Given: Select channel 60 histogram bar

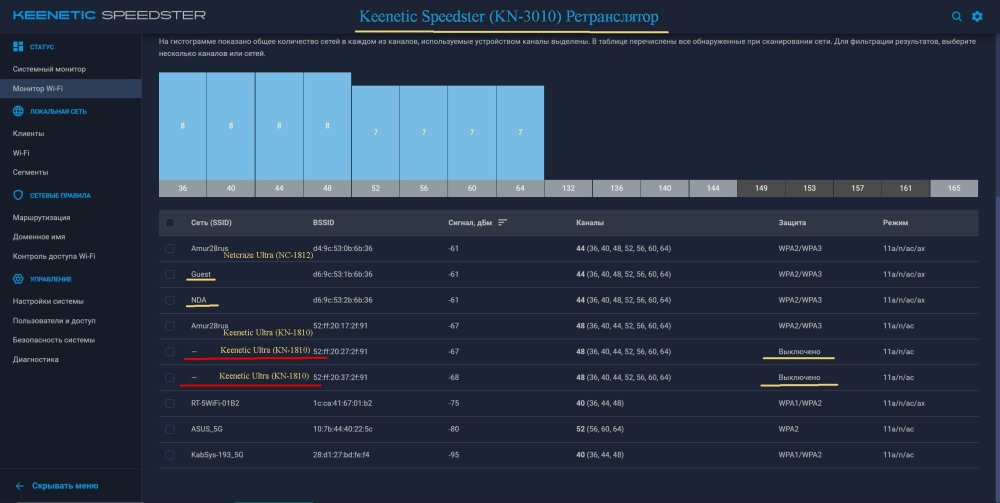Looking at the screenshot, I should point(472,133).
